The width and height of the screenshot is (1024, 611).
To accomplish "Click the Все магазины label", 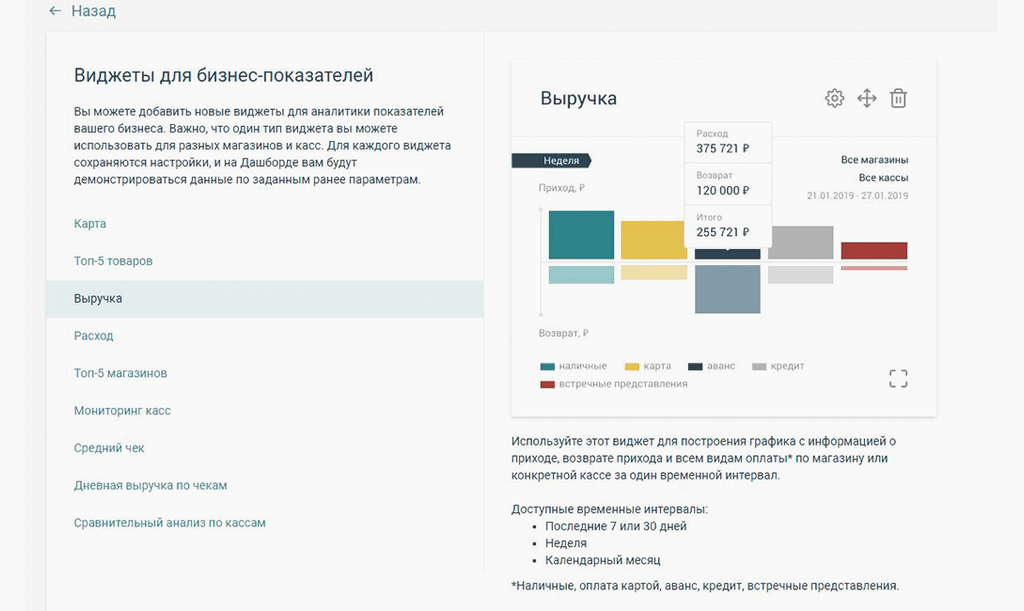I will pyautogui.click(x=874, y=160).
